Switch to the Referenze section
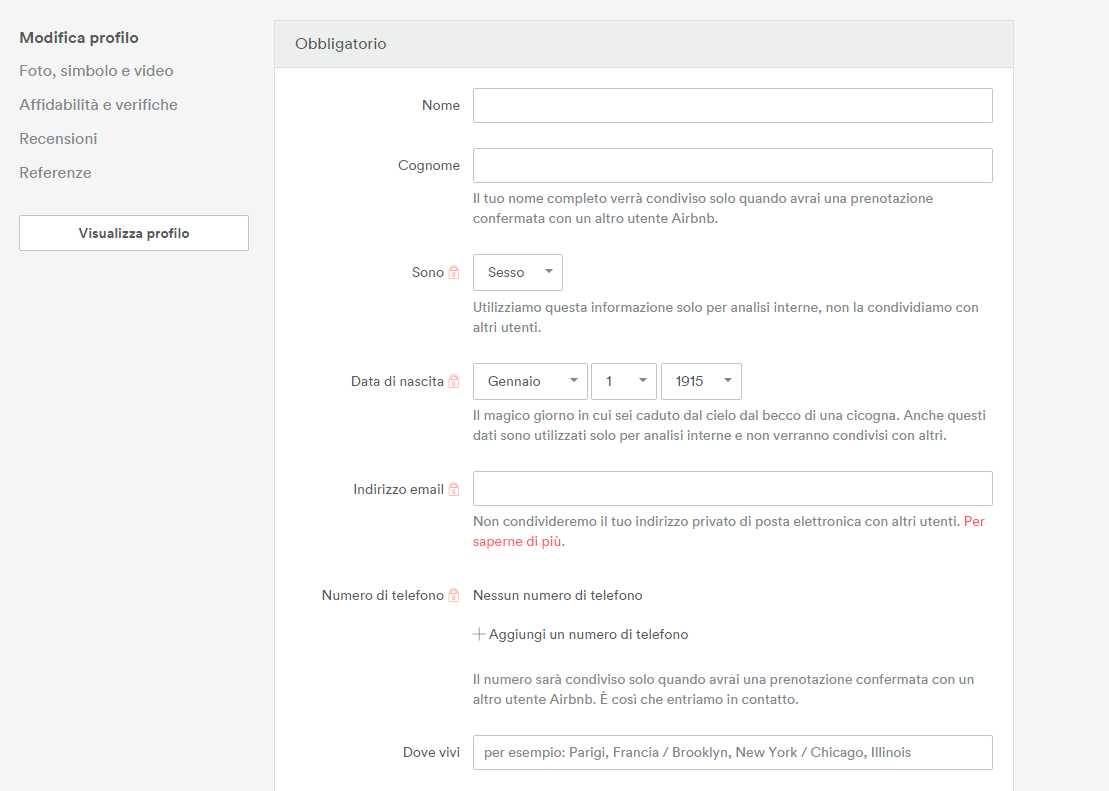Viewport: 1109px width, 791px height. (55, 173)
